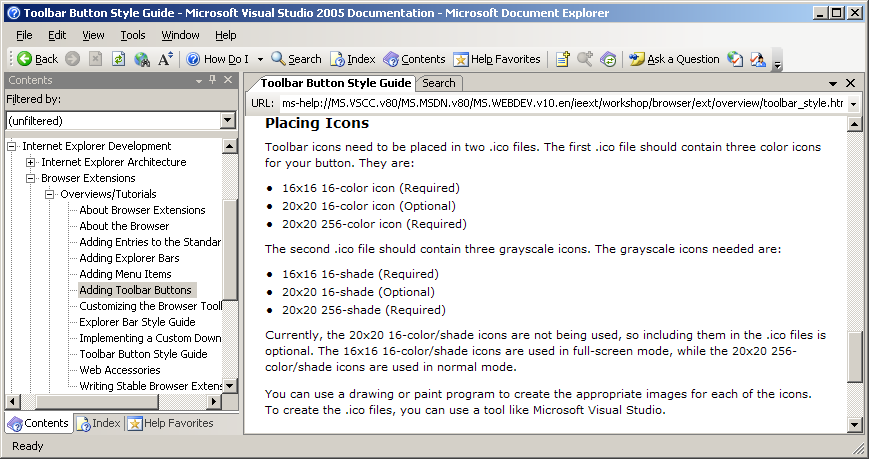Screen dimensions: 869x459
Task: Open the How Do I dropdown arrow
Action: 259,59
